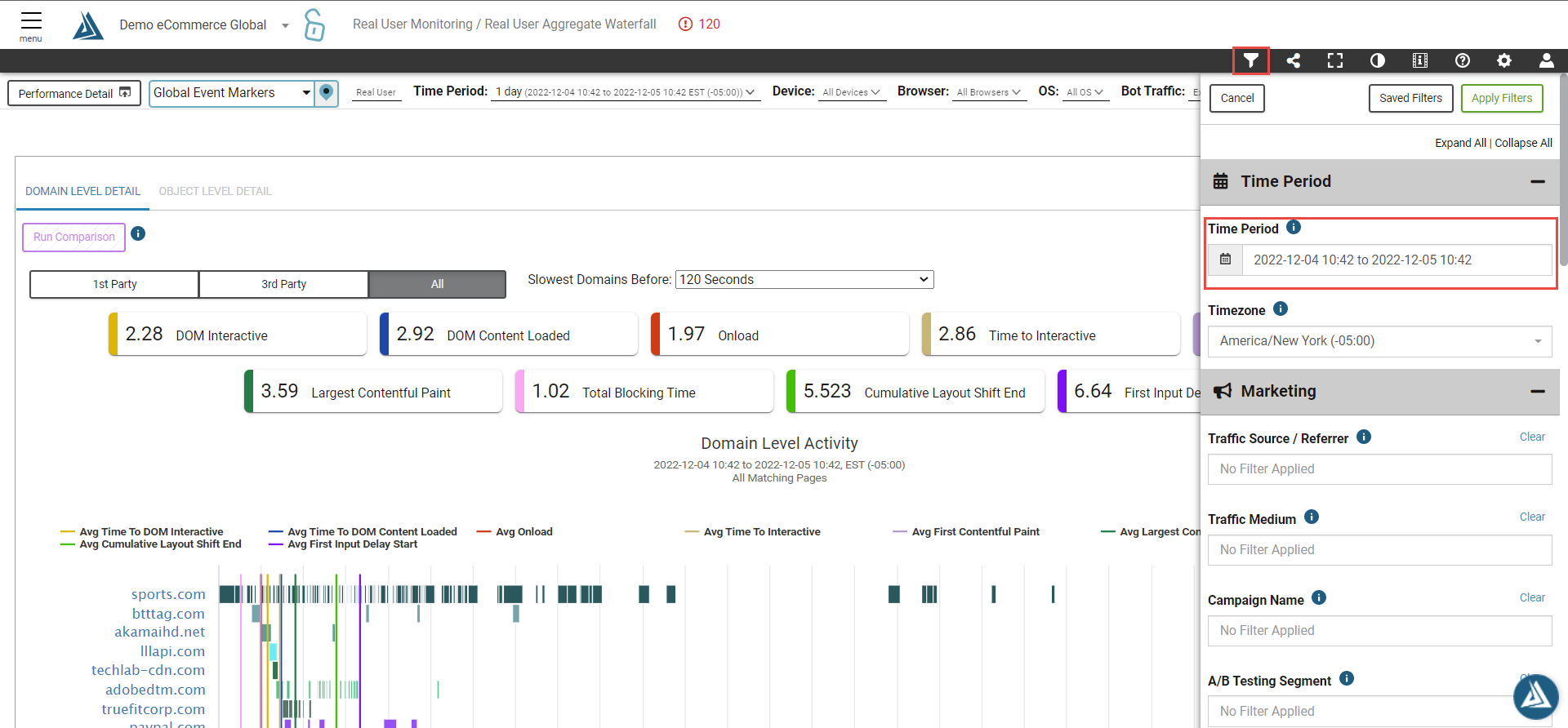Open the Browser All Browsers dropdown
The height and width of the screenshot is (728, 1568).
[989, 92]
